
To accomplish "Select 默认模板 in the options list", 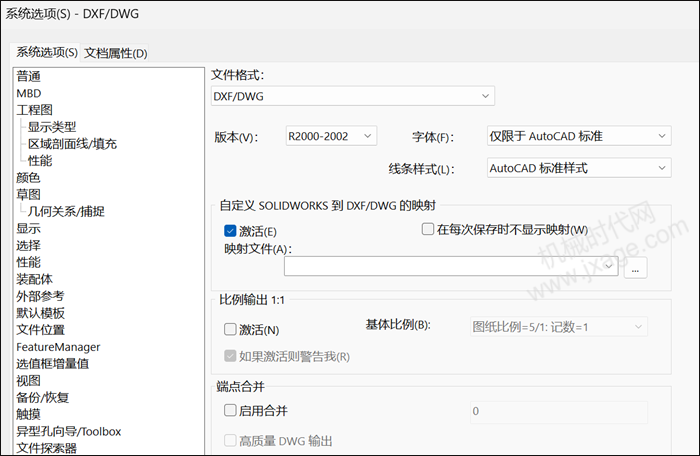I will click(40, 313).
